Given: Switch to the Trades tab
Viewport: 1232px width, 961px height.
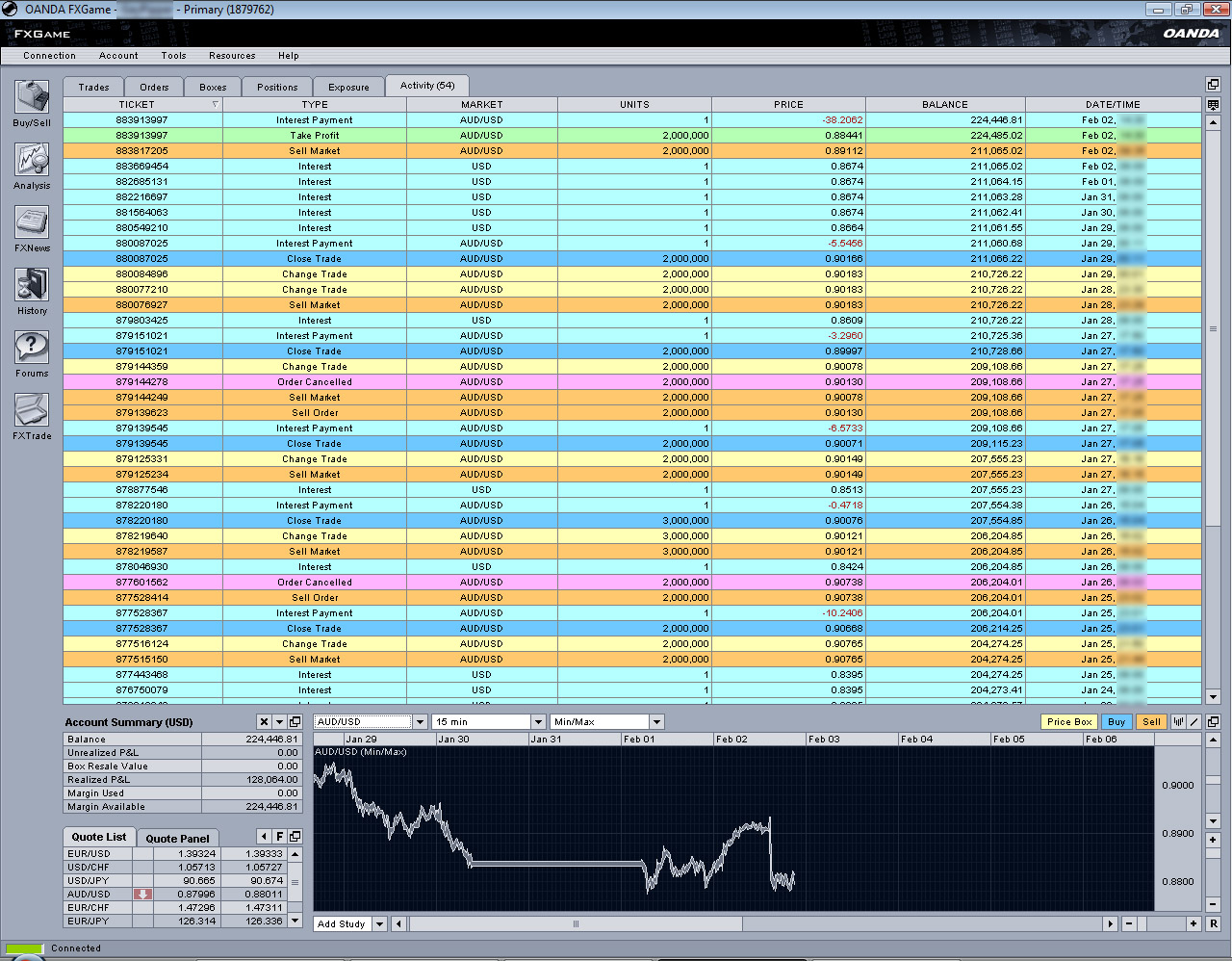Looking at the screenshot, I should (x=93, y=87).
